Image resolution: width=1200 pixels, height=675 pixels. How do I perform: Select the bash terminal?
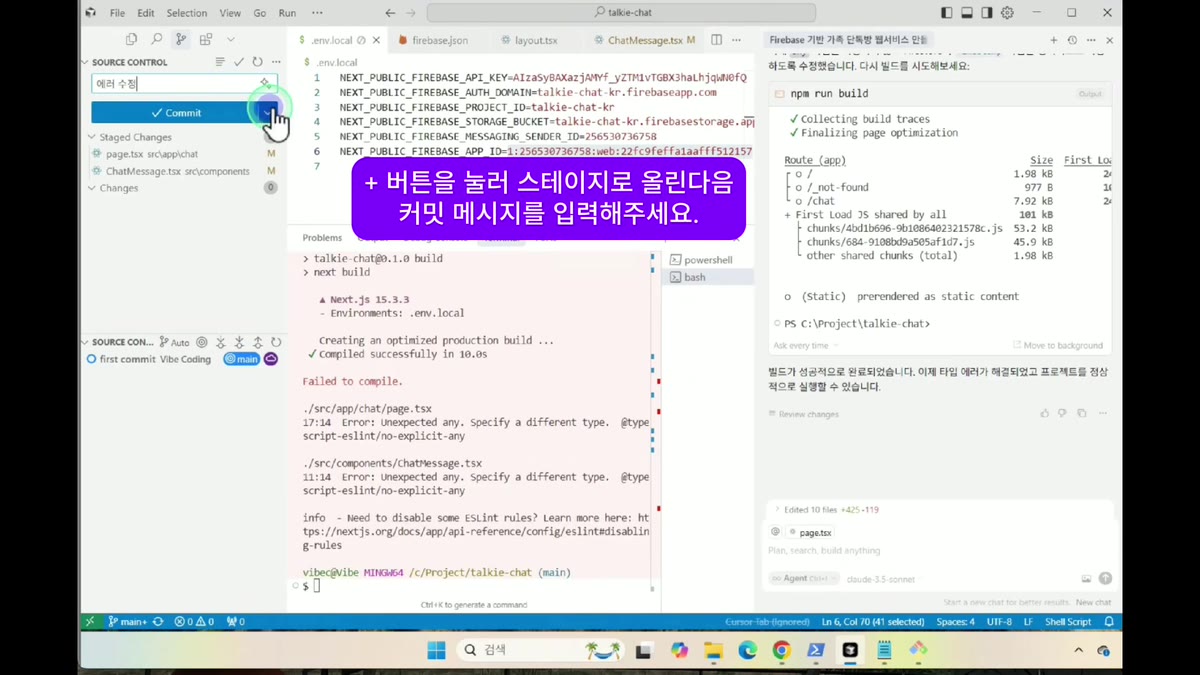[708, 277]
